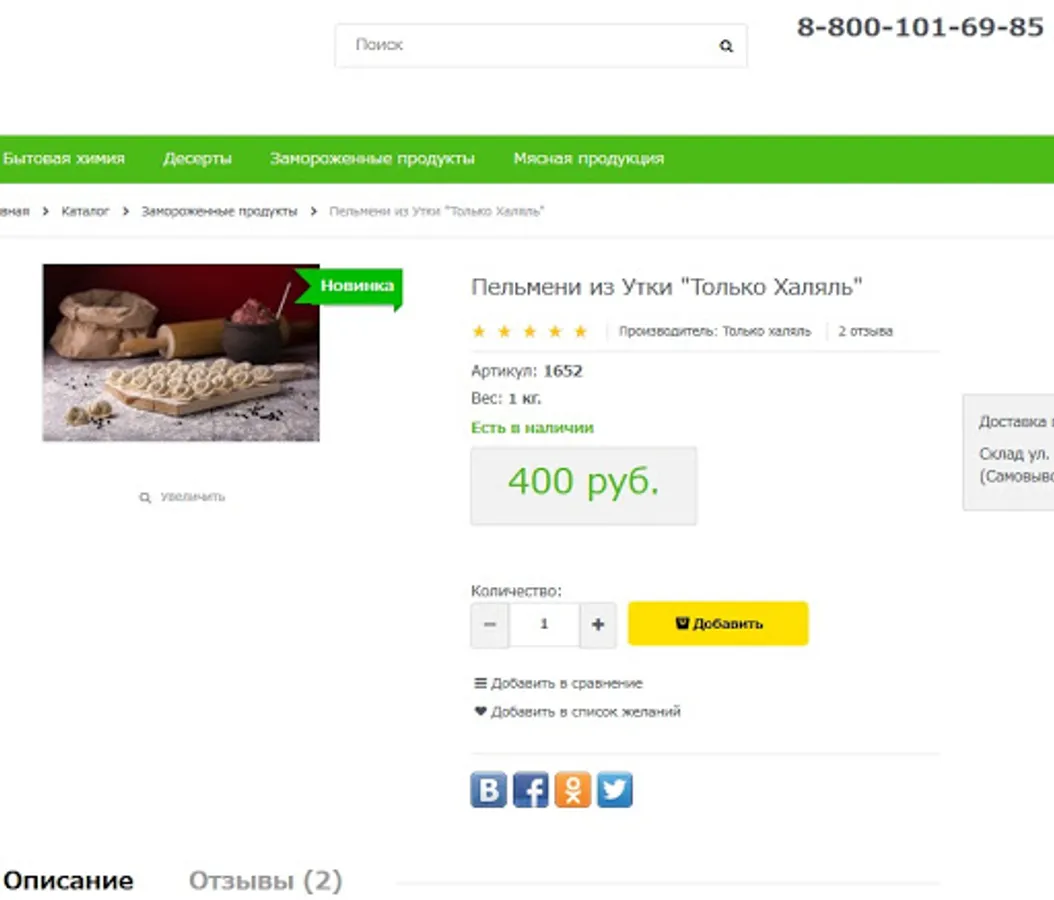The width and height of the screenshot is (1054, 900).
Task: Share on Facebook icon
Action: (x=531, y=790)
